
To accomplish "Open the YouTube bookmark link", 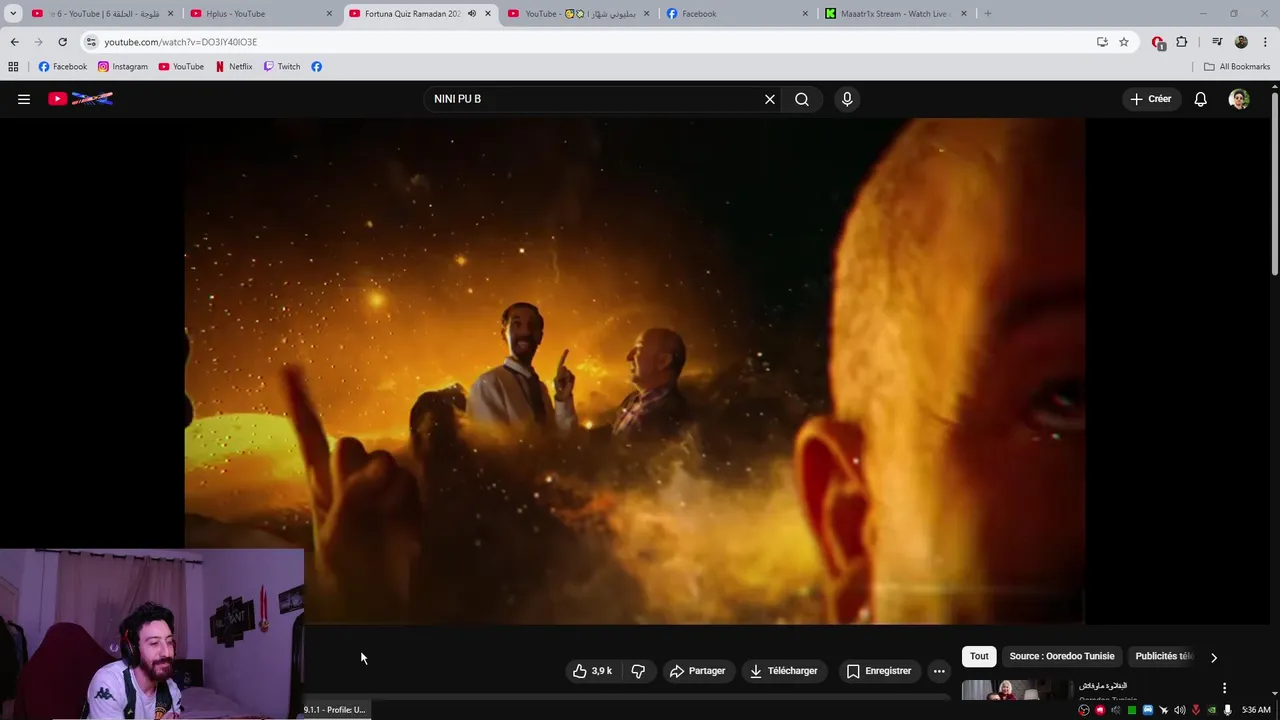I will point(181,67).
